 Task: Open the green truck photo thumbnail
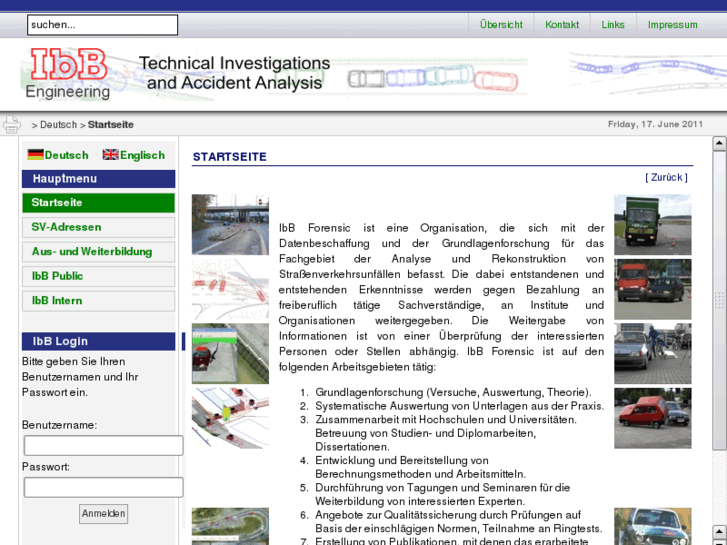(653, 224)
